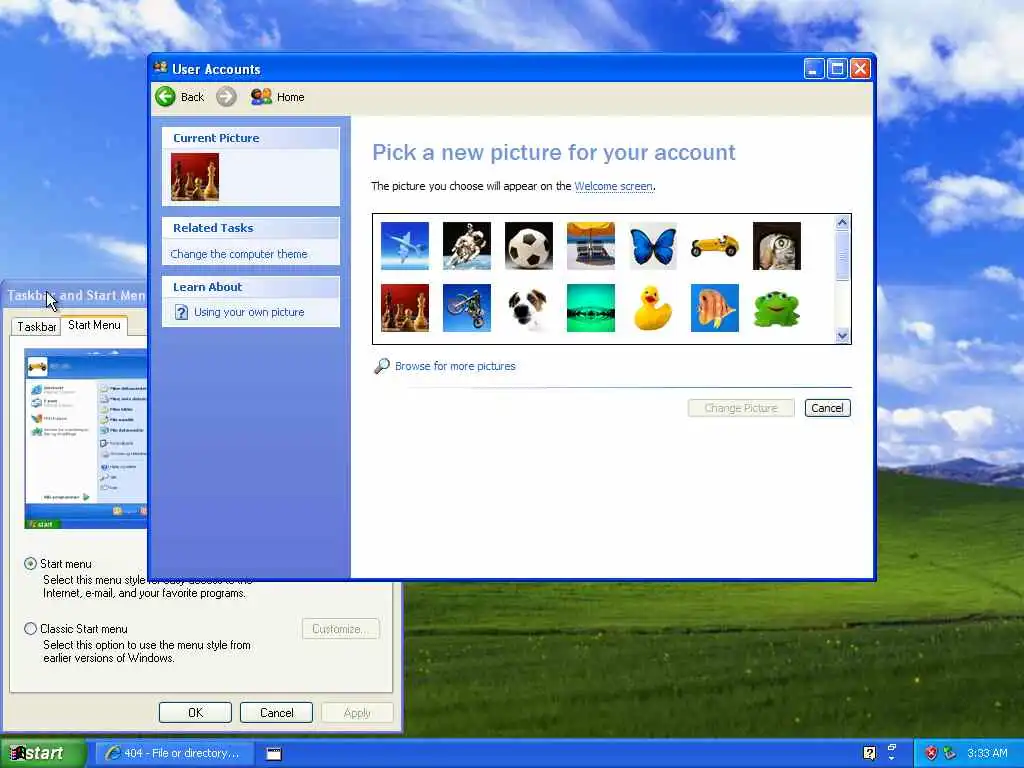This screenshot has width=1024, height=768.
Task: Click the help question tray icon
Action: 869,753
